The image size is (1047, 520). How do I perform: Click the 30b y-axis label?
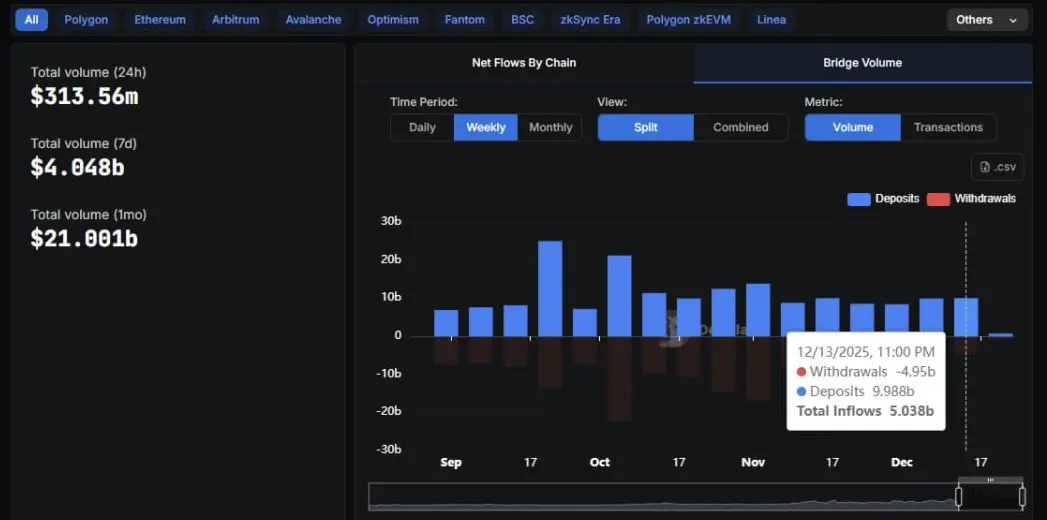coord(390,221)
